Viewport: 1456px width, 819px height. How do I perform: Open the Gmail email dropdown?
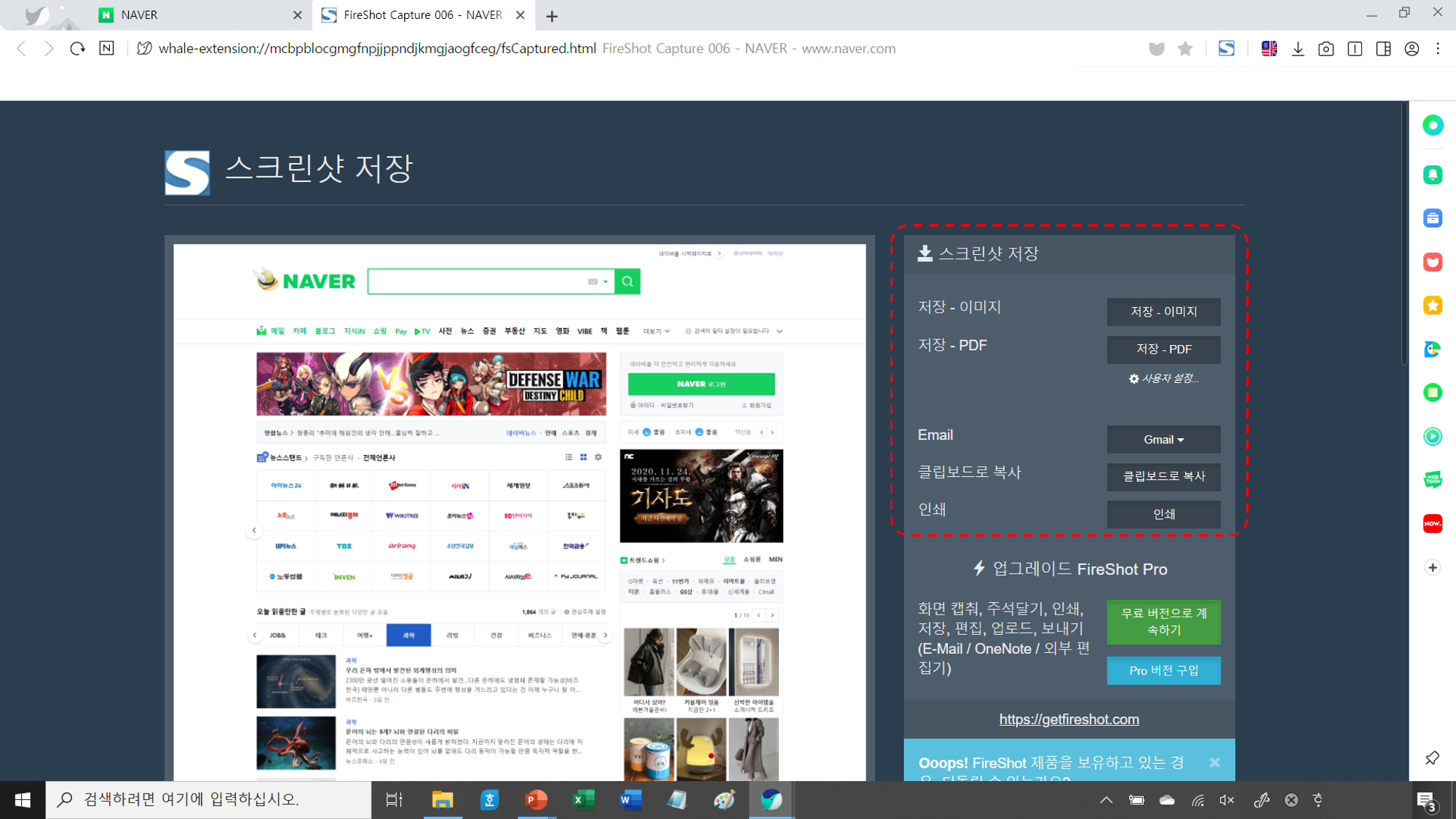[1163, 440]
